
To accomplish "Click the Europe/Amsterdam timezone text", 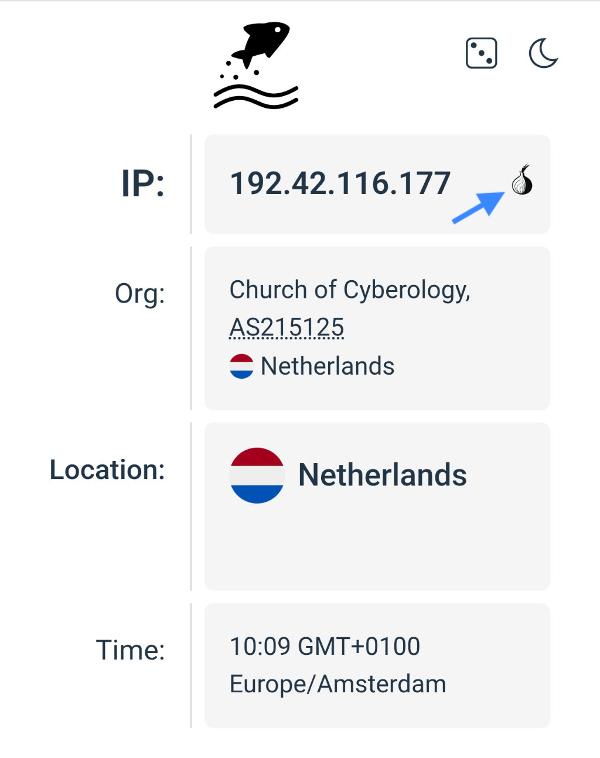I will point(337,684).
